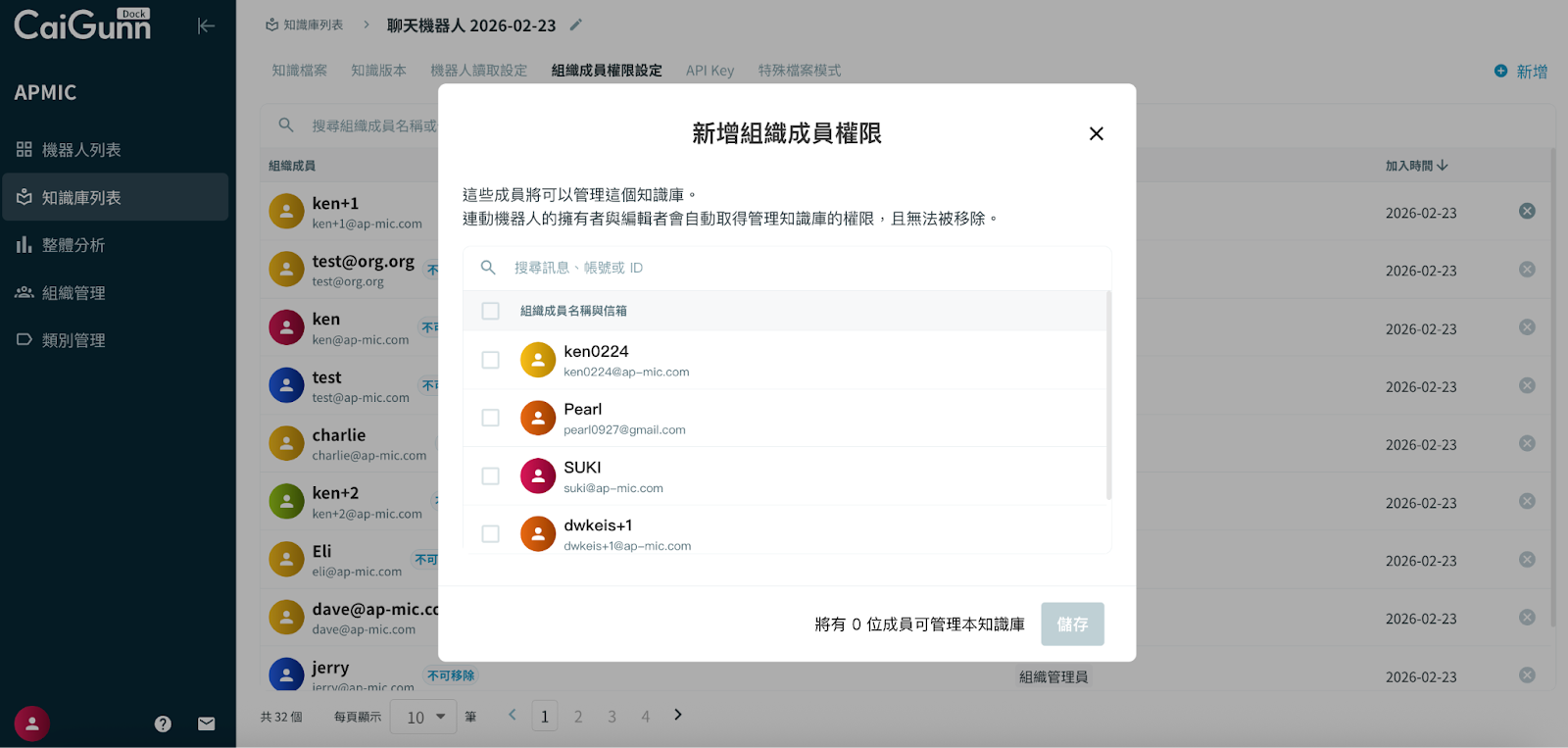Toggle the select-all members header checkbox
Viewport: 1568px width, 748px height.
pyautogui.click(x=491, y=311)
